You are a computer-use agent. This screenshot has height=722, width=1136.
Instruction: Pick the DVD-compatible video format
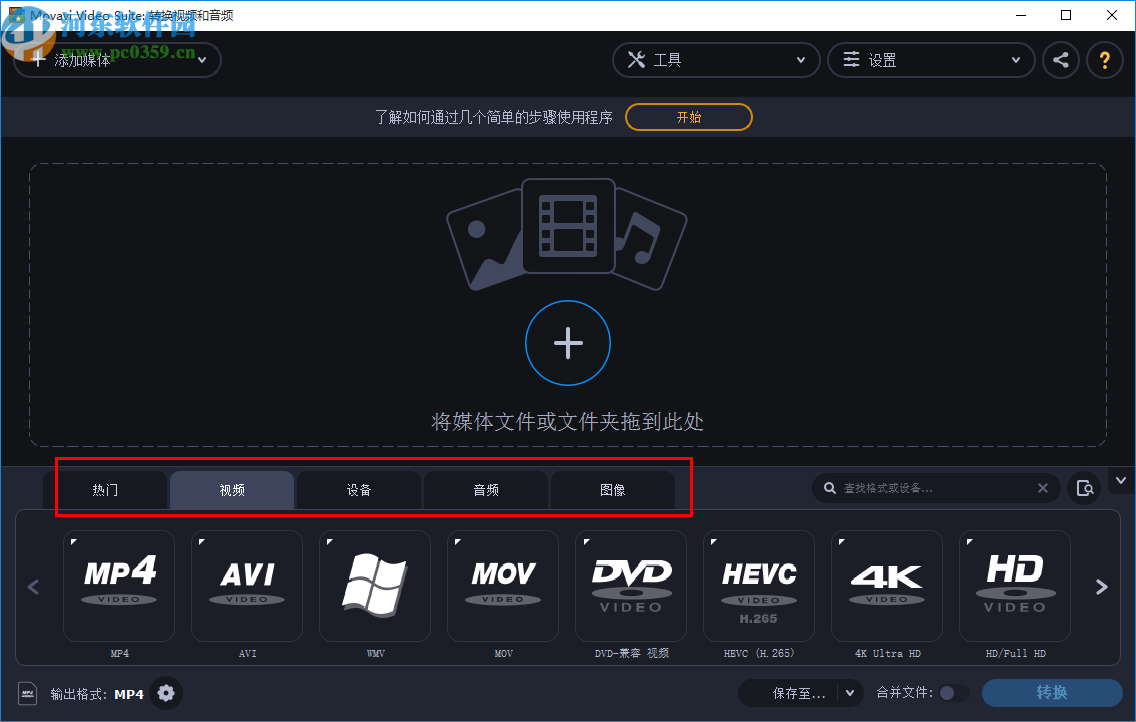tap(631, 587)
